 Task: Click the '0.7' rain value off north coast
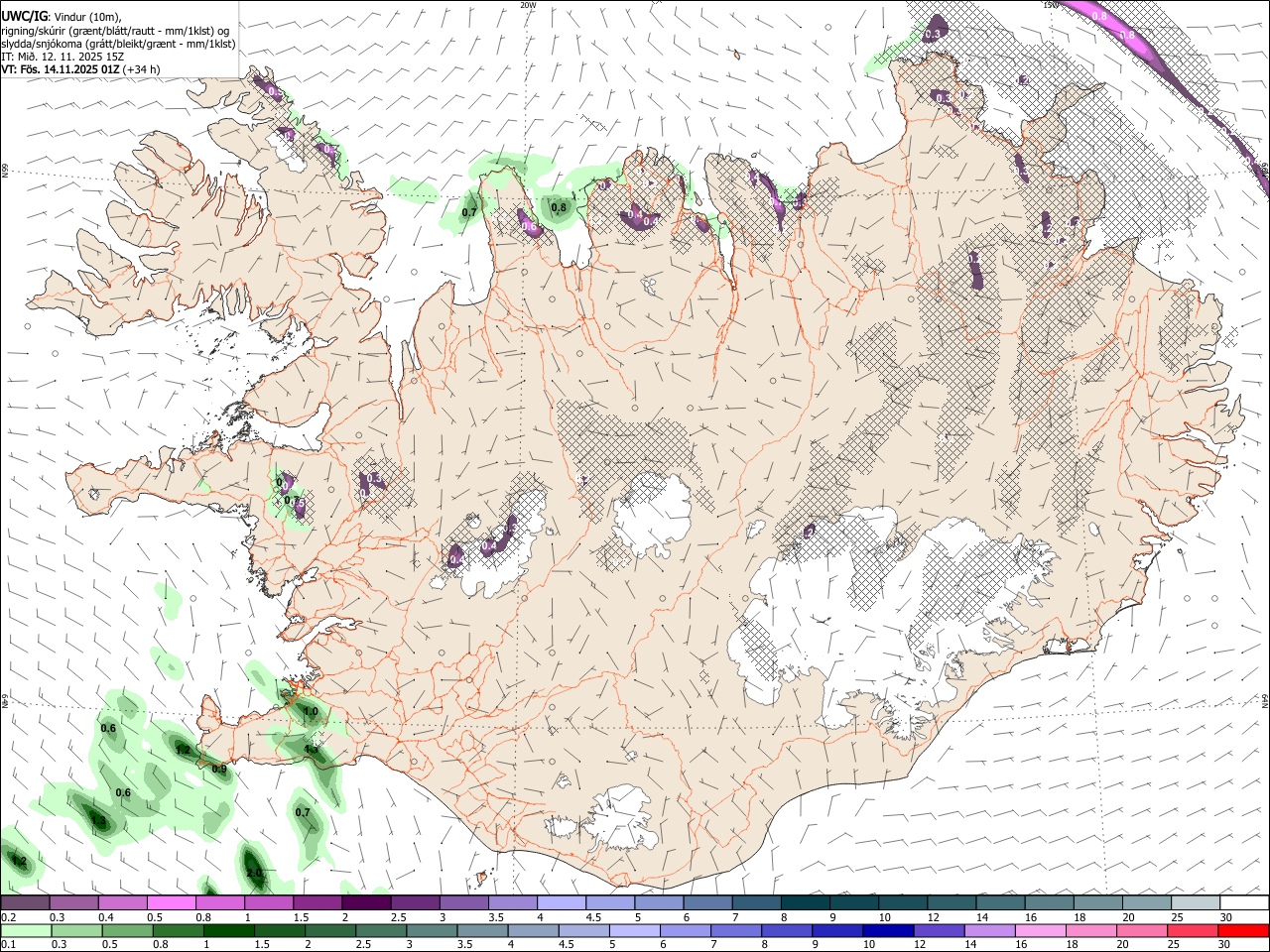click(x=470, y=212)
